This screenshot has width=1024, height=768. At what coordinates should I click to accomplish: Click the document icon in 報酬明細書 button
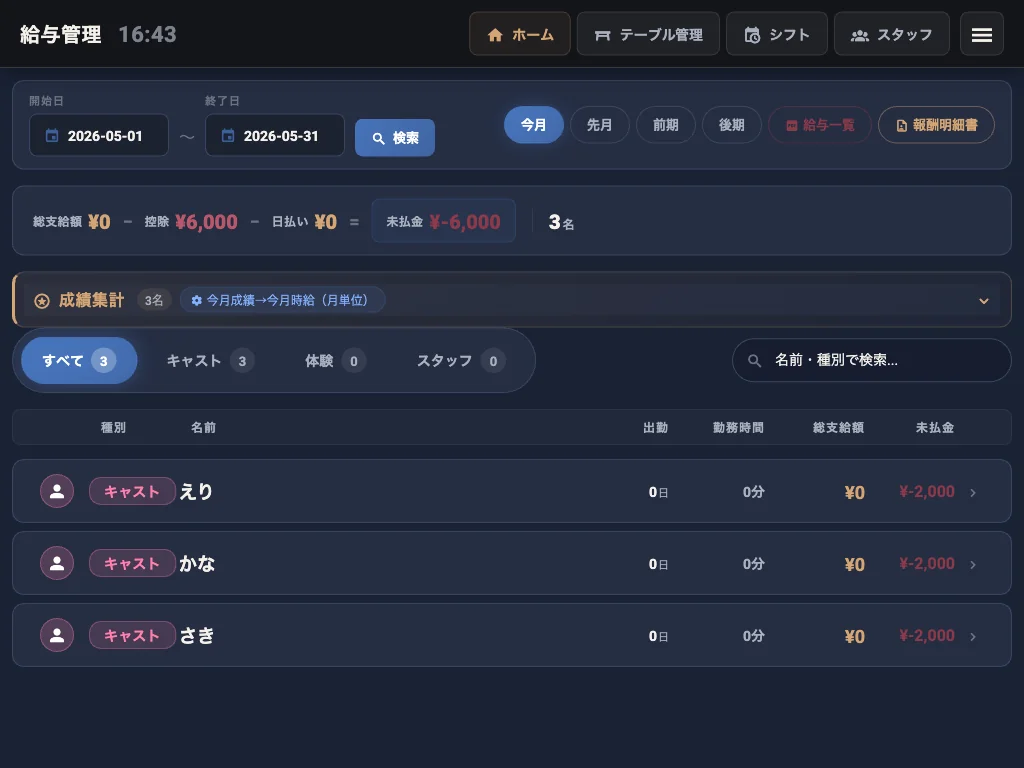point(902,125)
